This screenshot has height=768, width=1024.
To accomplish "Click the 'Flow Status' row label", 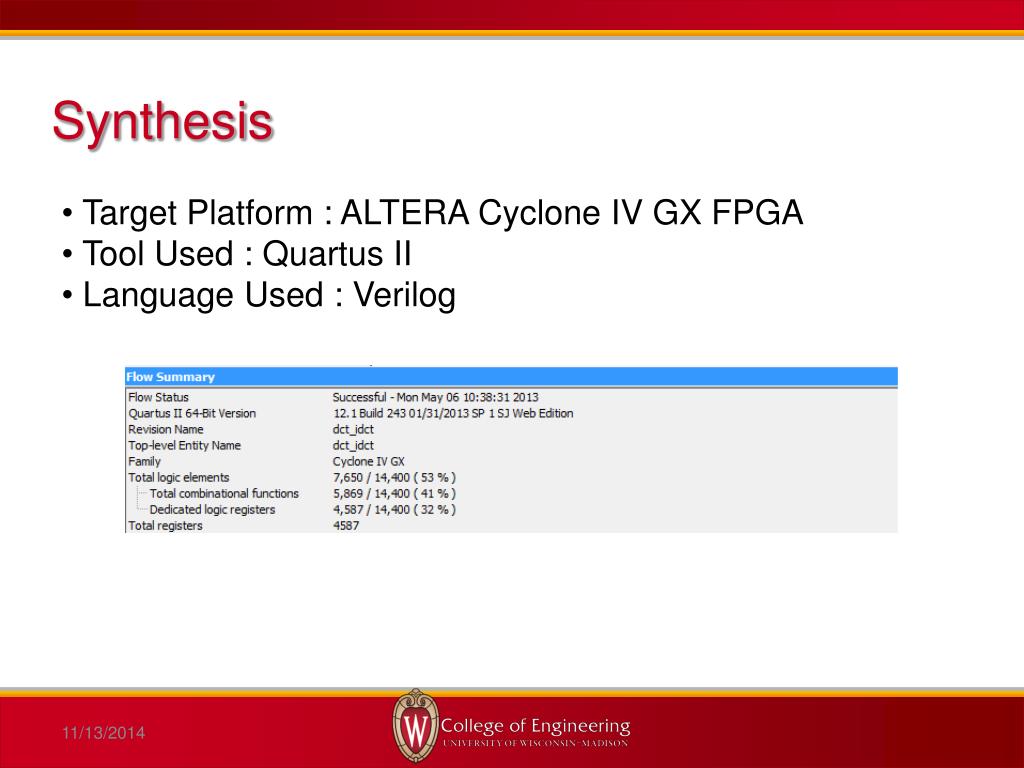I will pos(158,397).
